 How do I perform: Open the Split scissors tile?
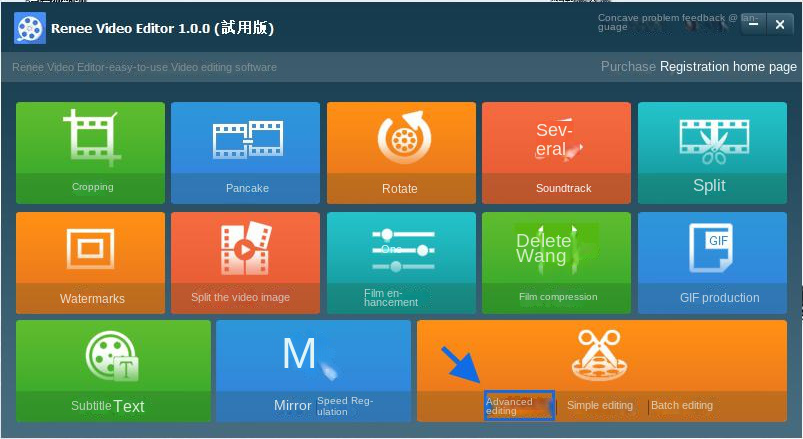[712, 153]
